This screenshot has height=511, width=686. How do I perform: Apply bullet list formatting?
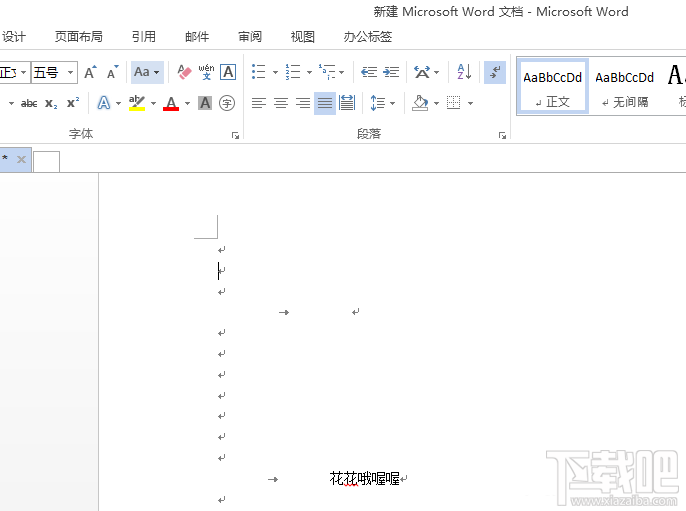[x=259, y=72]
